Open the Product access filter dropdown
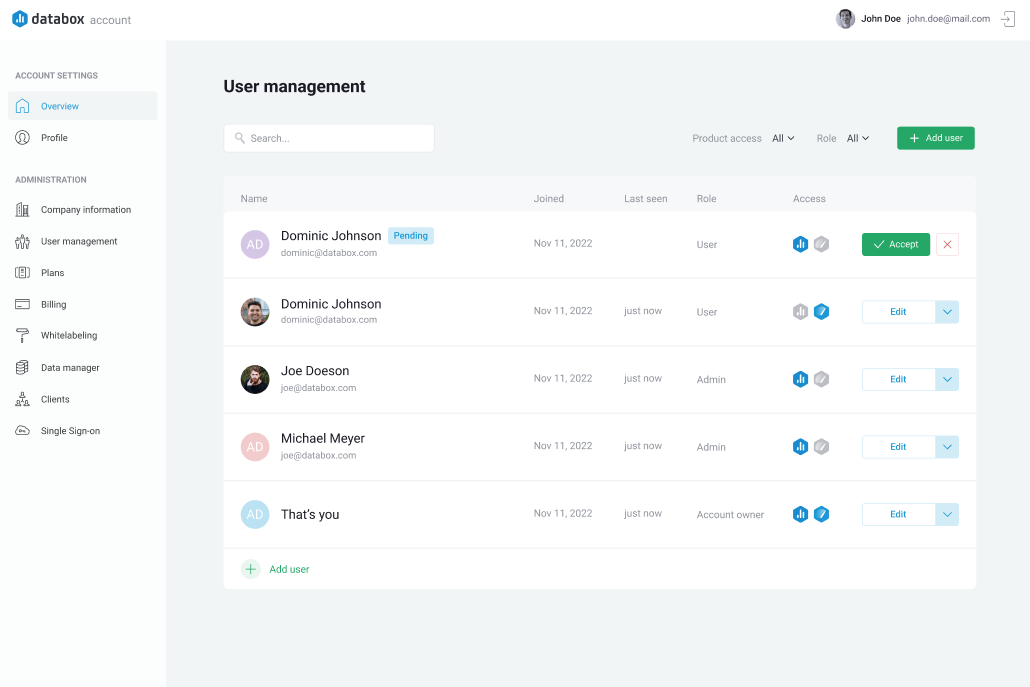1030x687 pixels. point(783,138)
